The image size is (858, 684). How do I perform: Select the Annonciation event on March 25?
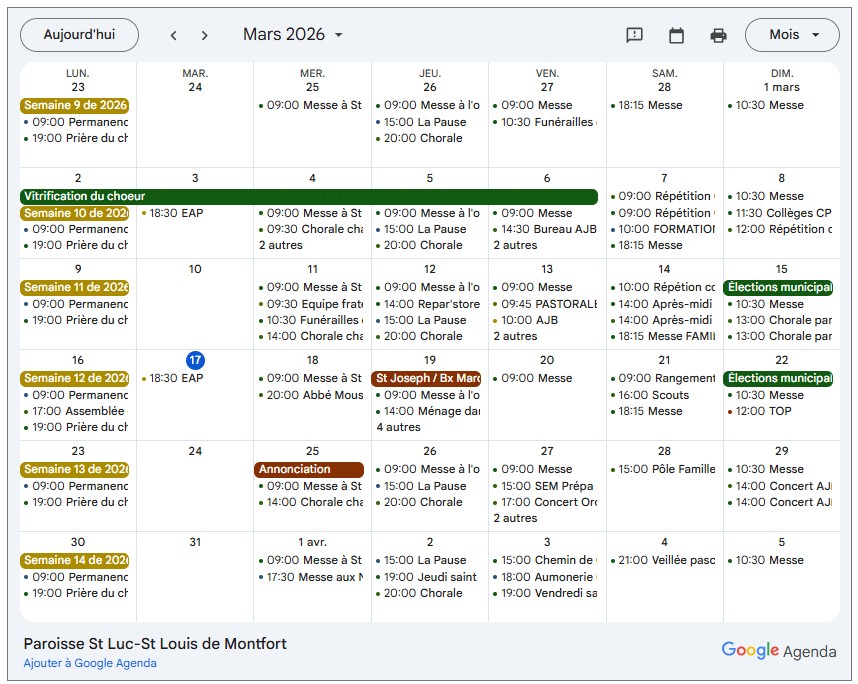[308, 469]
